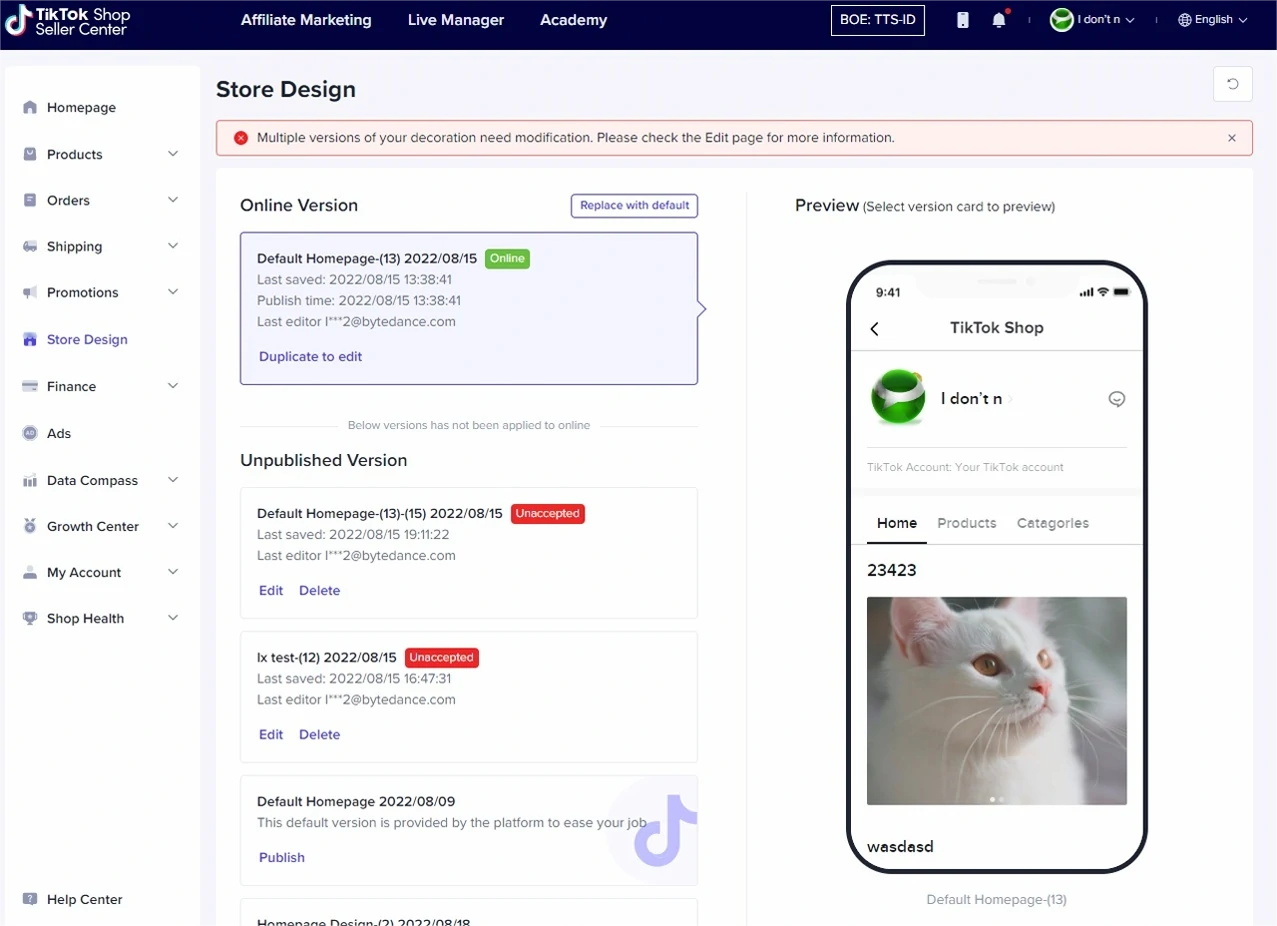Click the white cat banner image
1277x926 pixels.
click(996, 700)
